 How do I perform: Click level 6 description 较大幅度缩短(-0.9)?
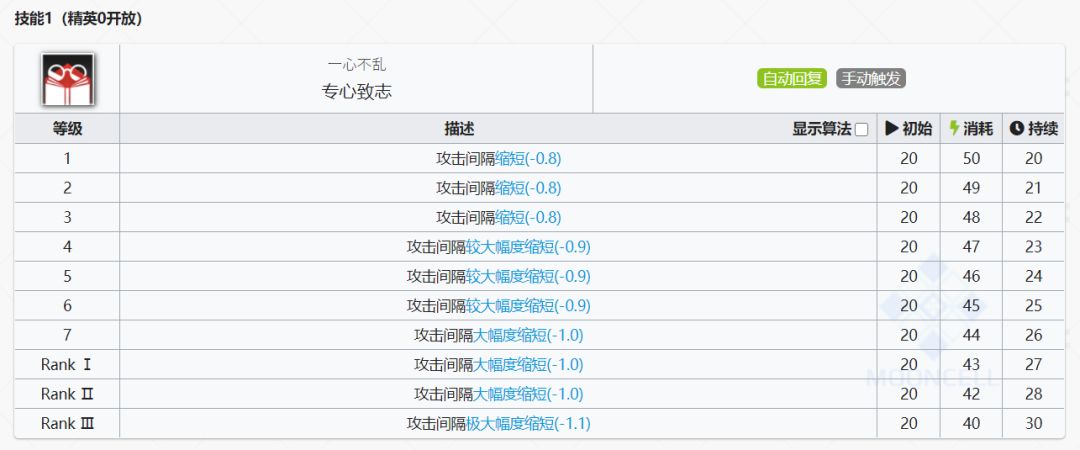click(528, 305)
